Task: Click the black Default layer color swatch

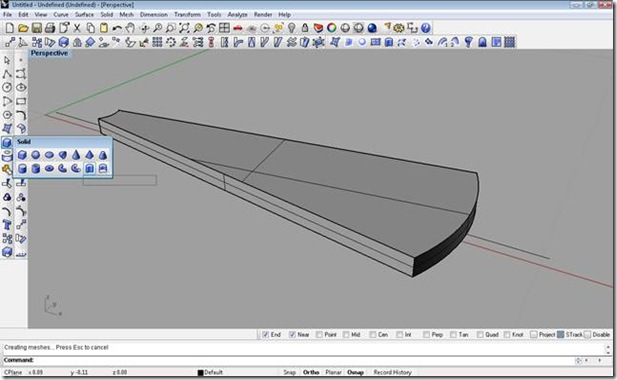Action: [x=200, y=373]
